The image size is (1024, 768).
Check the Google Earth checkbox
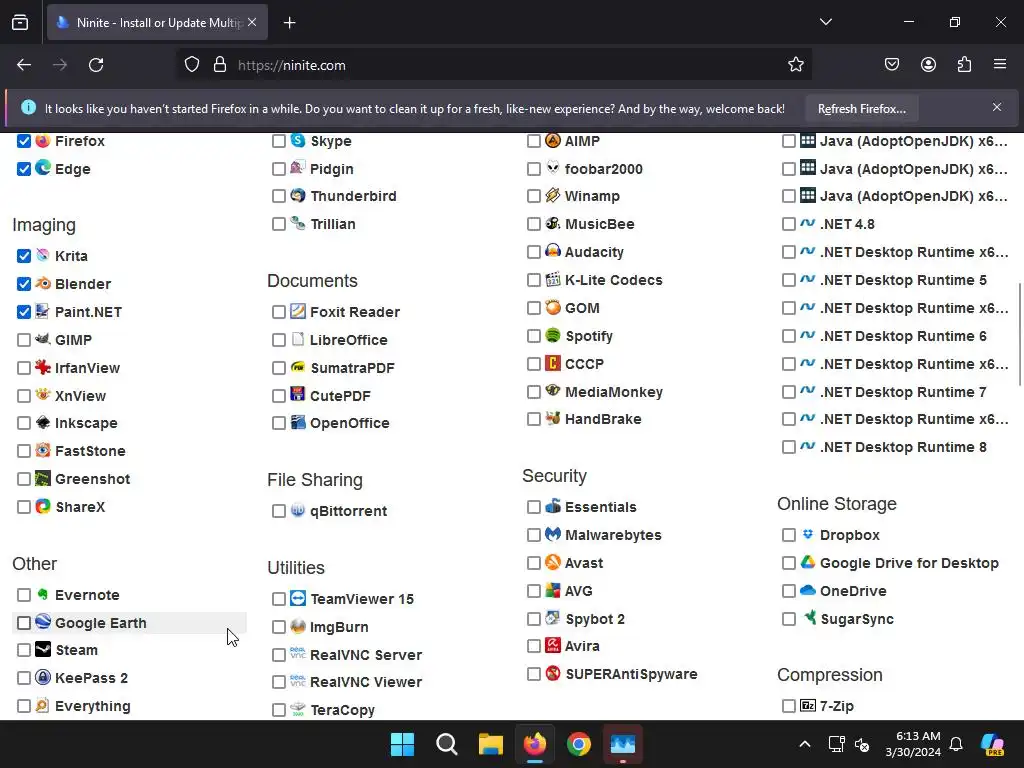(24, 623)
